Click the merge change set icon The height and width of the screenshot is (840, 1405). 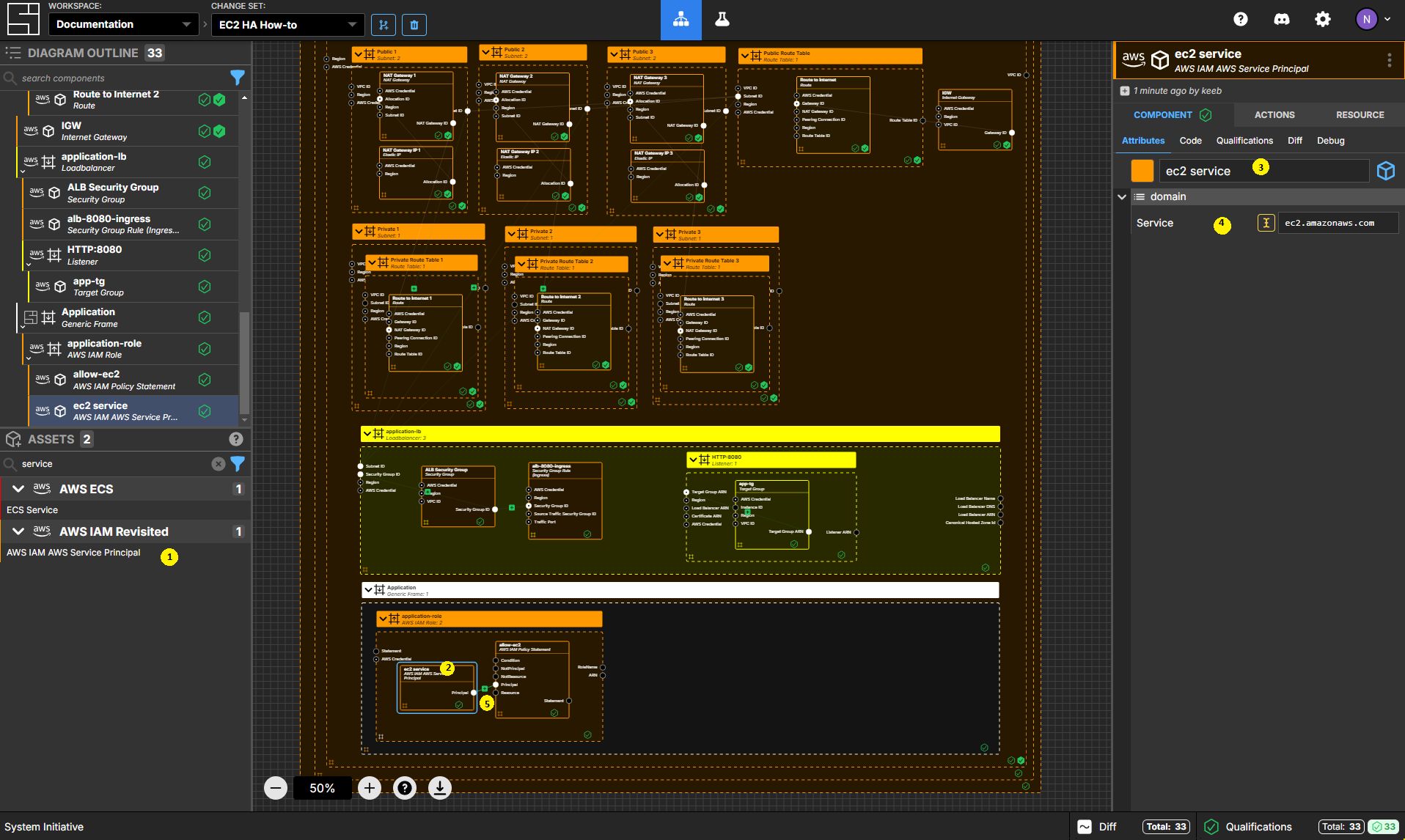383,25
